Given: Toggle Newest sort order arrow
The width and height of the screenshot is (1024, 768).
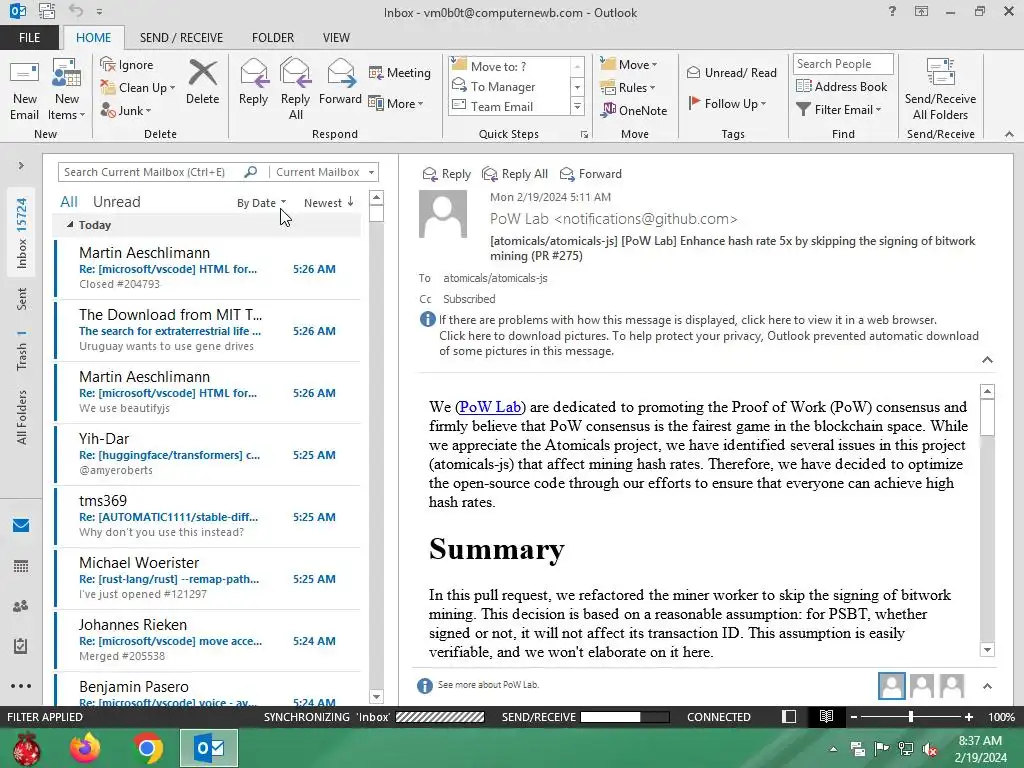Looking at the screenshot, I should point(328,202).
